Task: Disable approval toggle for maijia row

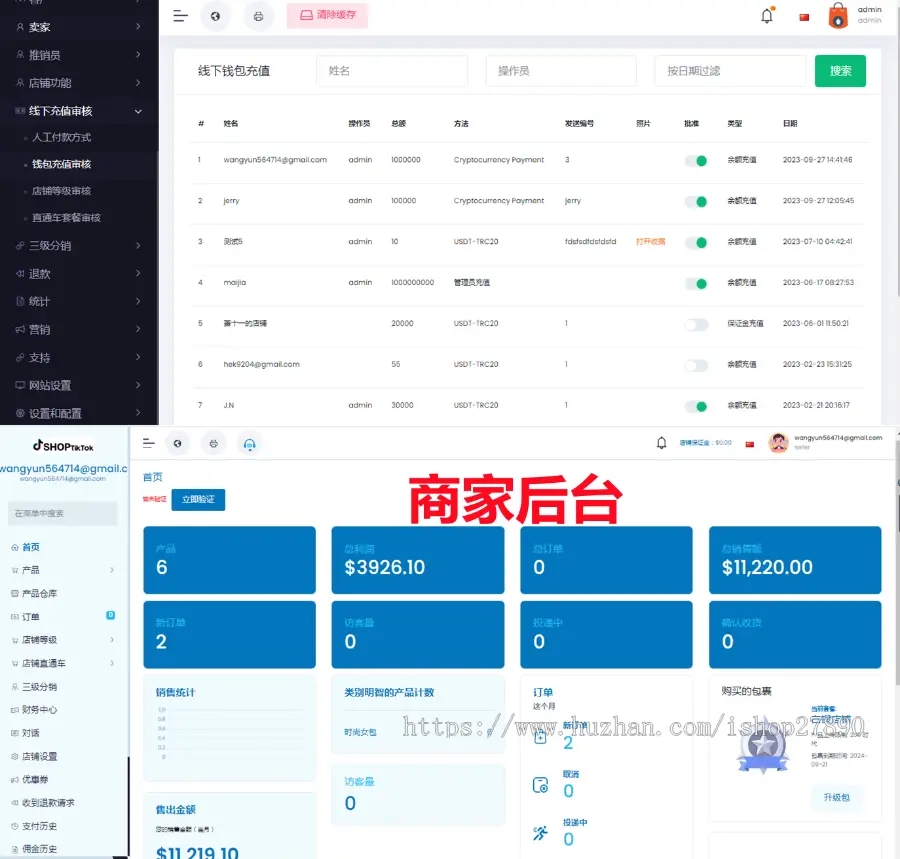Action: tap(696, 283)
